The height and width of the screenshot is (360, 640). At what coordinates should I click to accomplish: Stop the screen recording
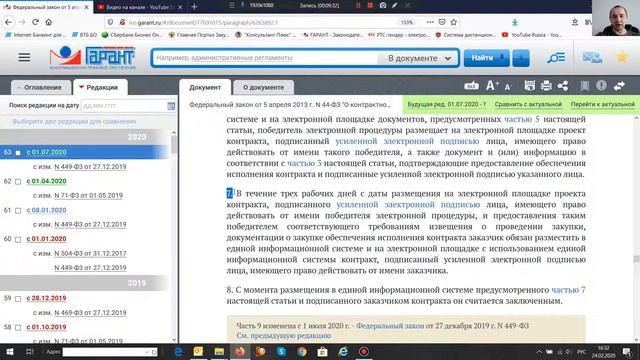pyautogui.click(x=370, y=5)
